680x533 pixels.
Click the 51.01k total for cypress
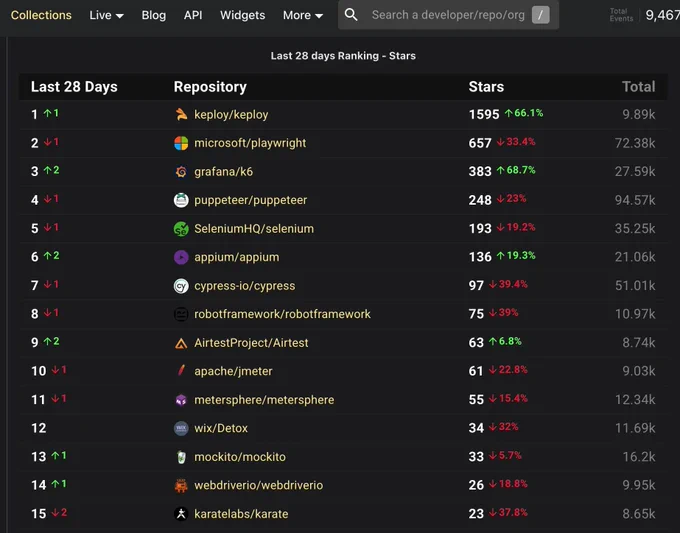point(635,286)
